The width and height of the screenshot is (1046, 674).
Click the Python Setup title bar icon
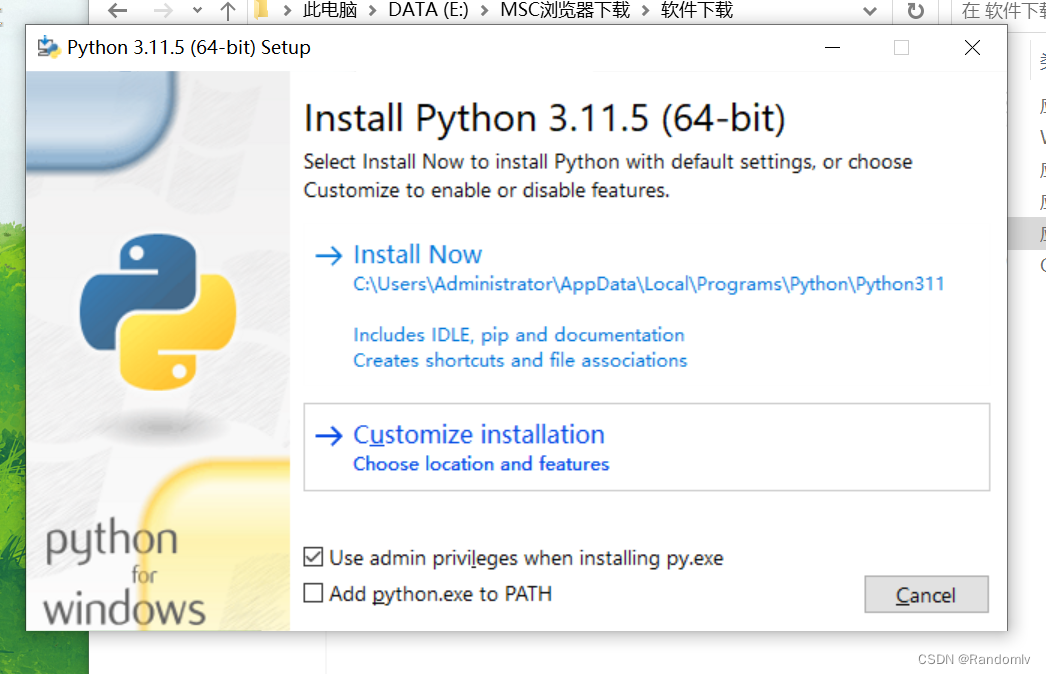49,47
